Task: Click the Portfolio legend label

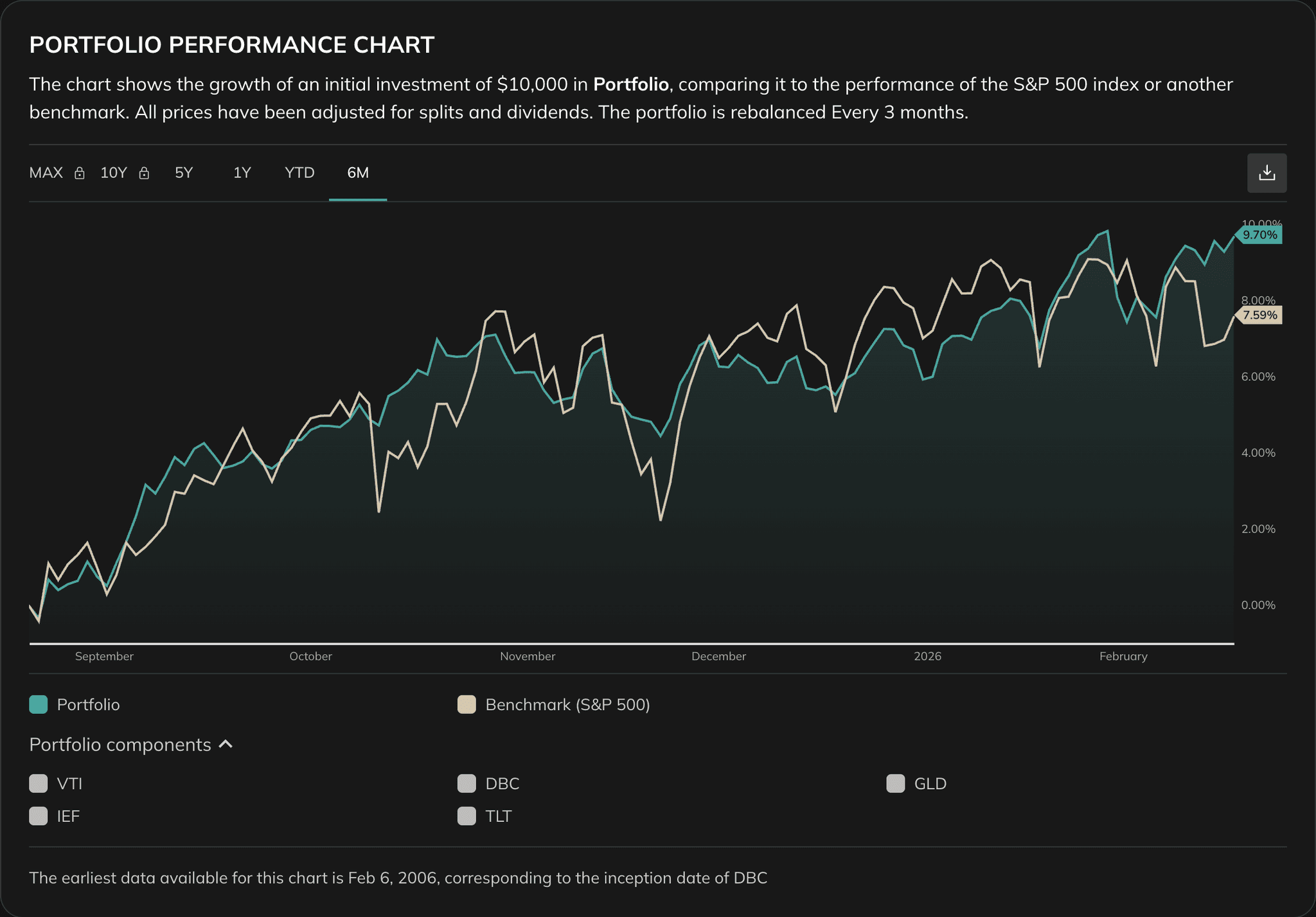Action: 87,704
